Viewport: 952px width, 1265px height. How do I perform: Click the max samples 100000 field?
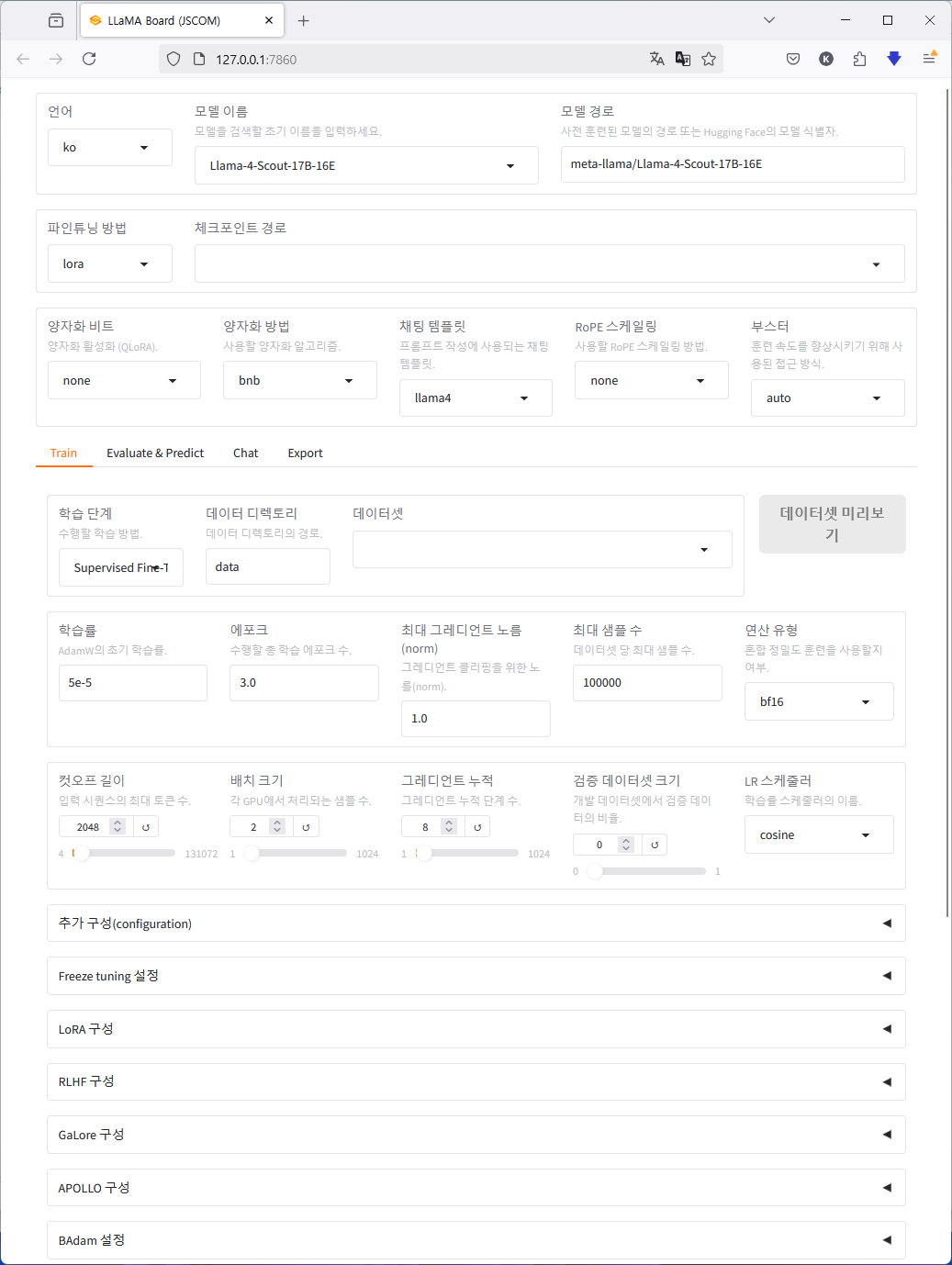pyautogui.click(x=647, y=683)
